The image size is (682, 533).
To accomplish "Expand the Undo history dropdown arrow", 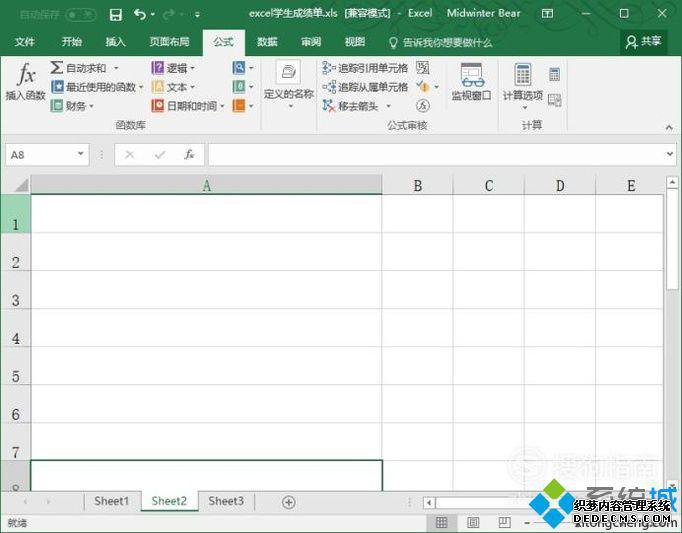I will tap(153, 15).
